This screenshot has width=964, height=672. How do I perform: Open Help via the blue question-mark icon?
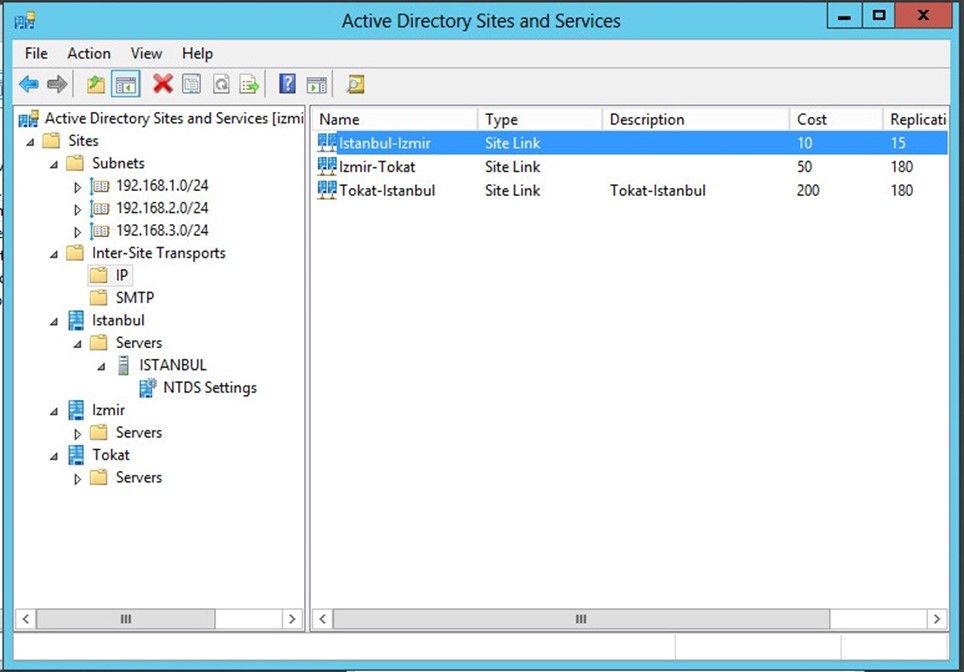click(287, 84)
